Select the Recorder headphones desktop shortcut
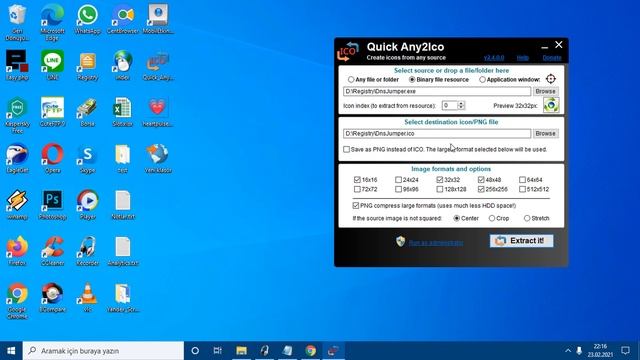This screenshot has width=640, height=360. coord(87,251)
